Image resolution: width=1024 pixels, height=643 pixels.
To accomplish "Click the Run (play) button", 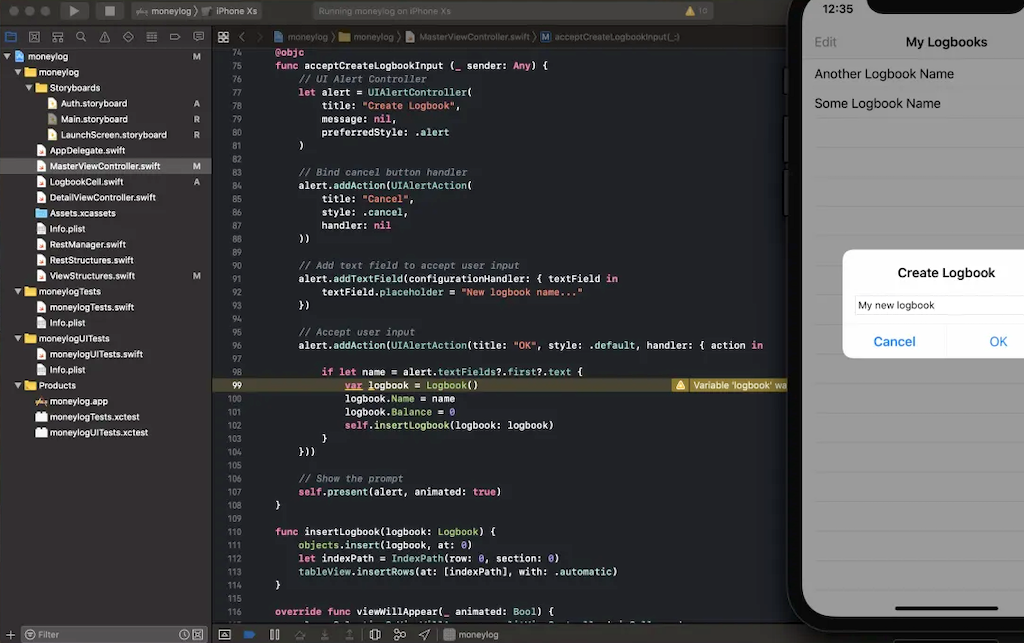I will (74, 11).
